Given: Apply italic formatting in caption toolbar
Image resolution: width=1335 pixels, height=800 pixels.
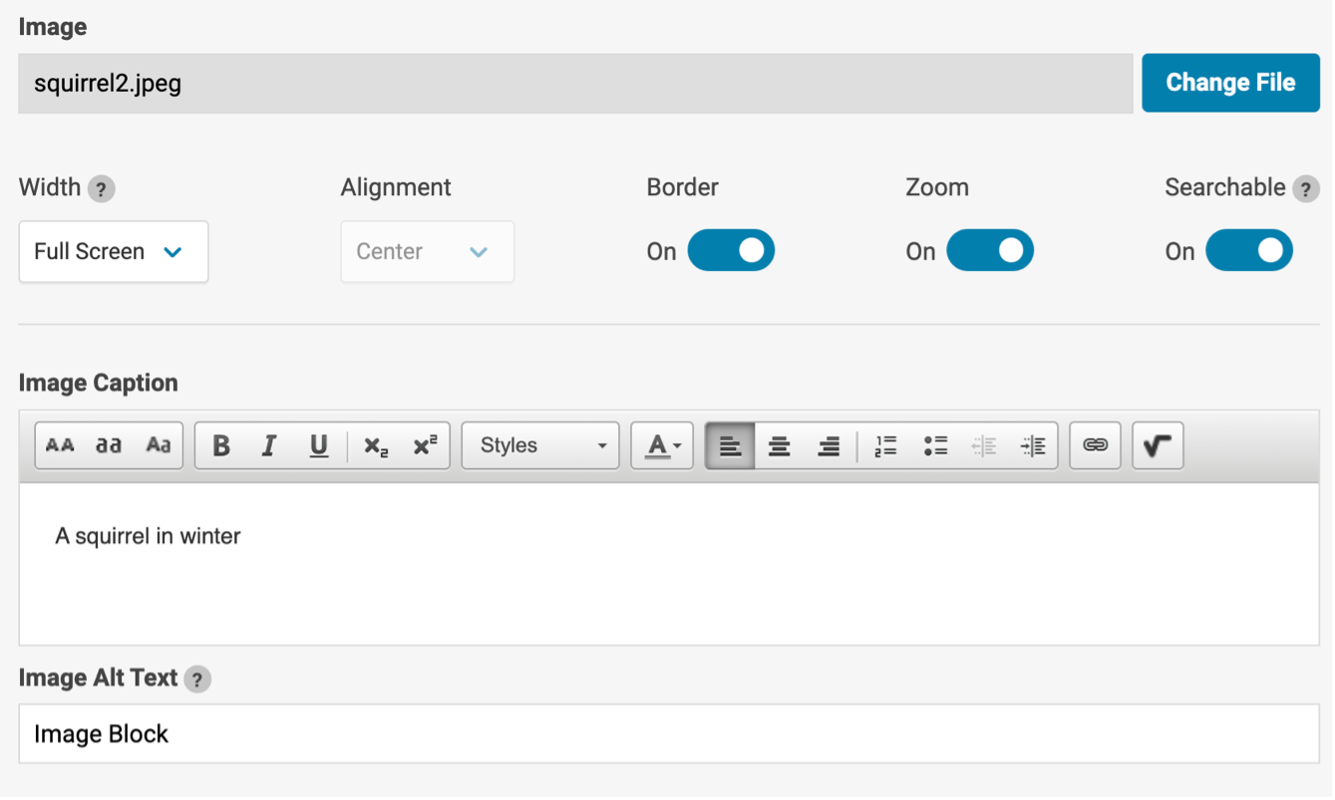Looking at the screenshot, I should (269, 446).
